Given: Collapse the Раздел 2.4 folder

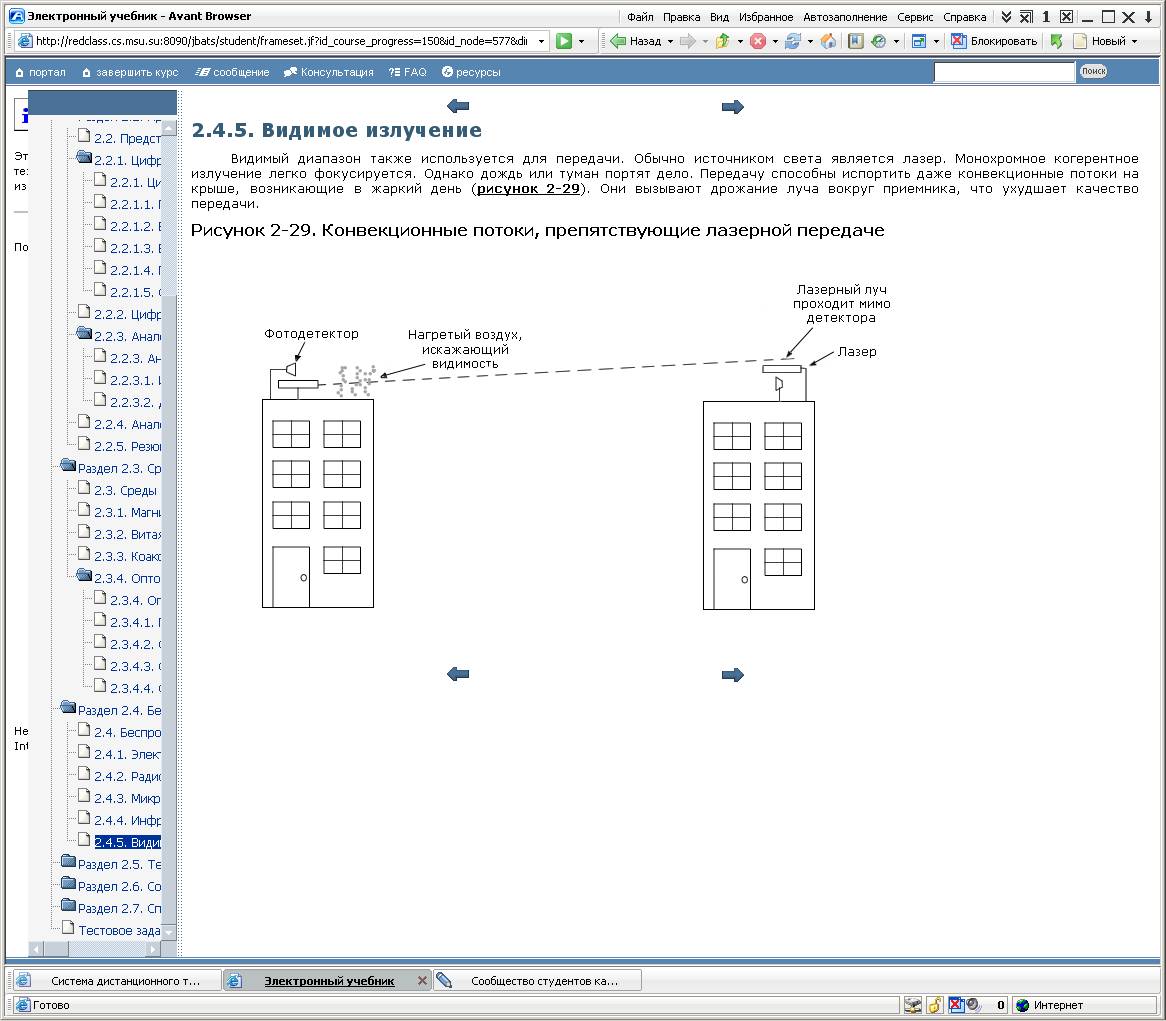Looking at the screenshot, I should (x=68, y=707).
